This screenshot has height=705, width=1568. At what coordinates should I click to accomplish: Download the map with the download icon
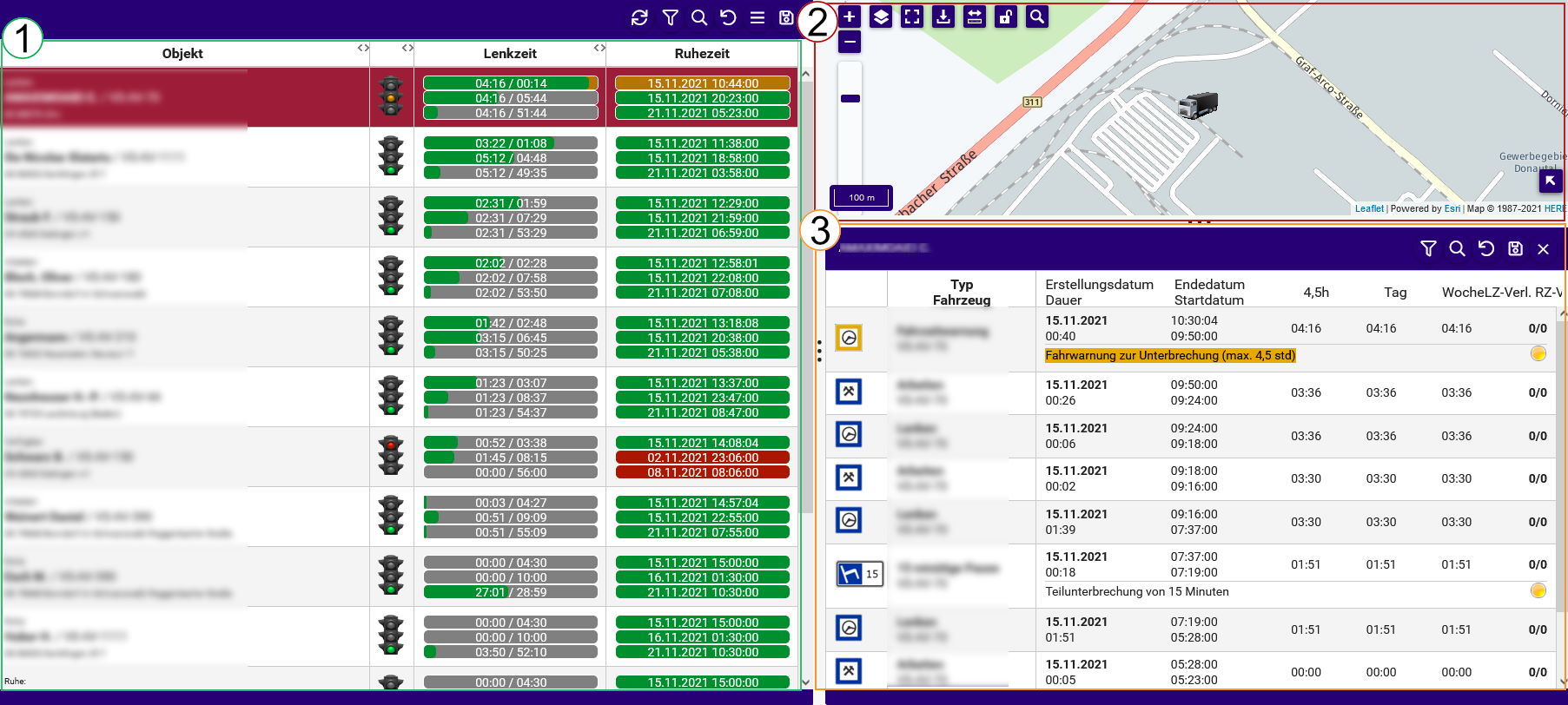943,16
